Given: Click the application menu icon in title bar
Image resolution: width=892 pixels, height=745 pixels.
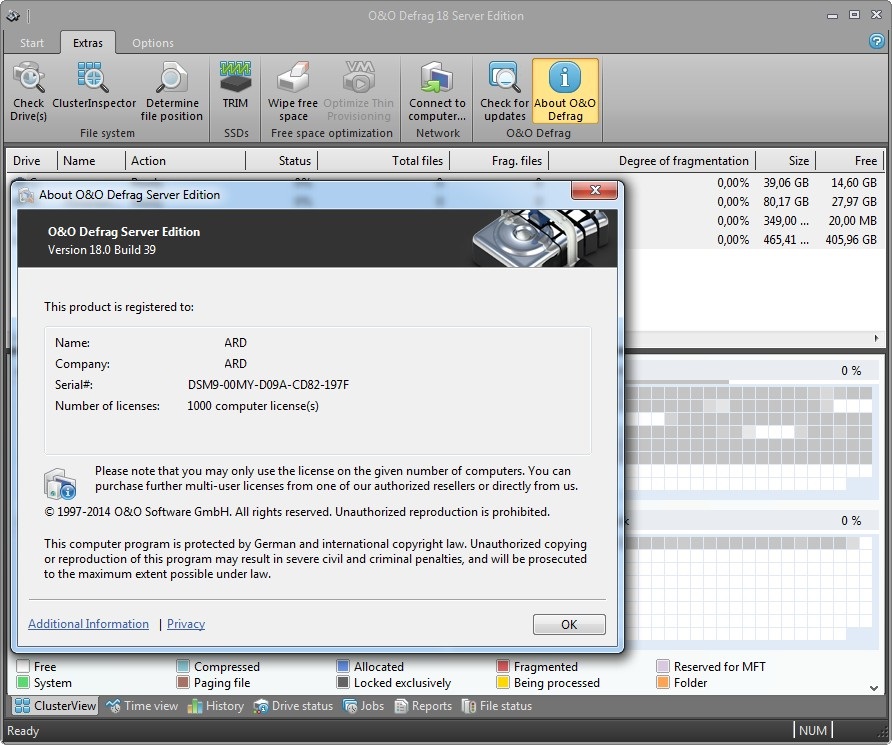Looking at the screenshot, I should 13,16.
